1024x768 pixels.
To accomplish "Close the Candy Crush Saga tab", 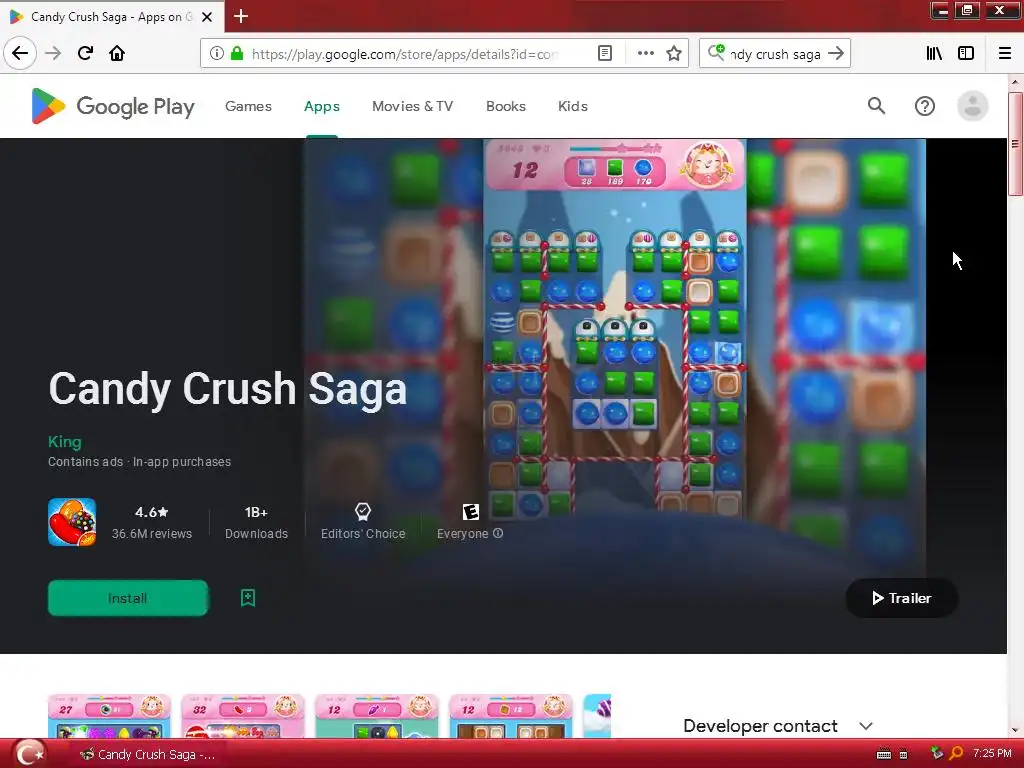I will point(207,17).
